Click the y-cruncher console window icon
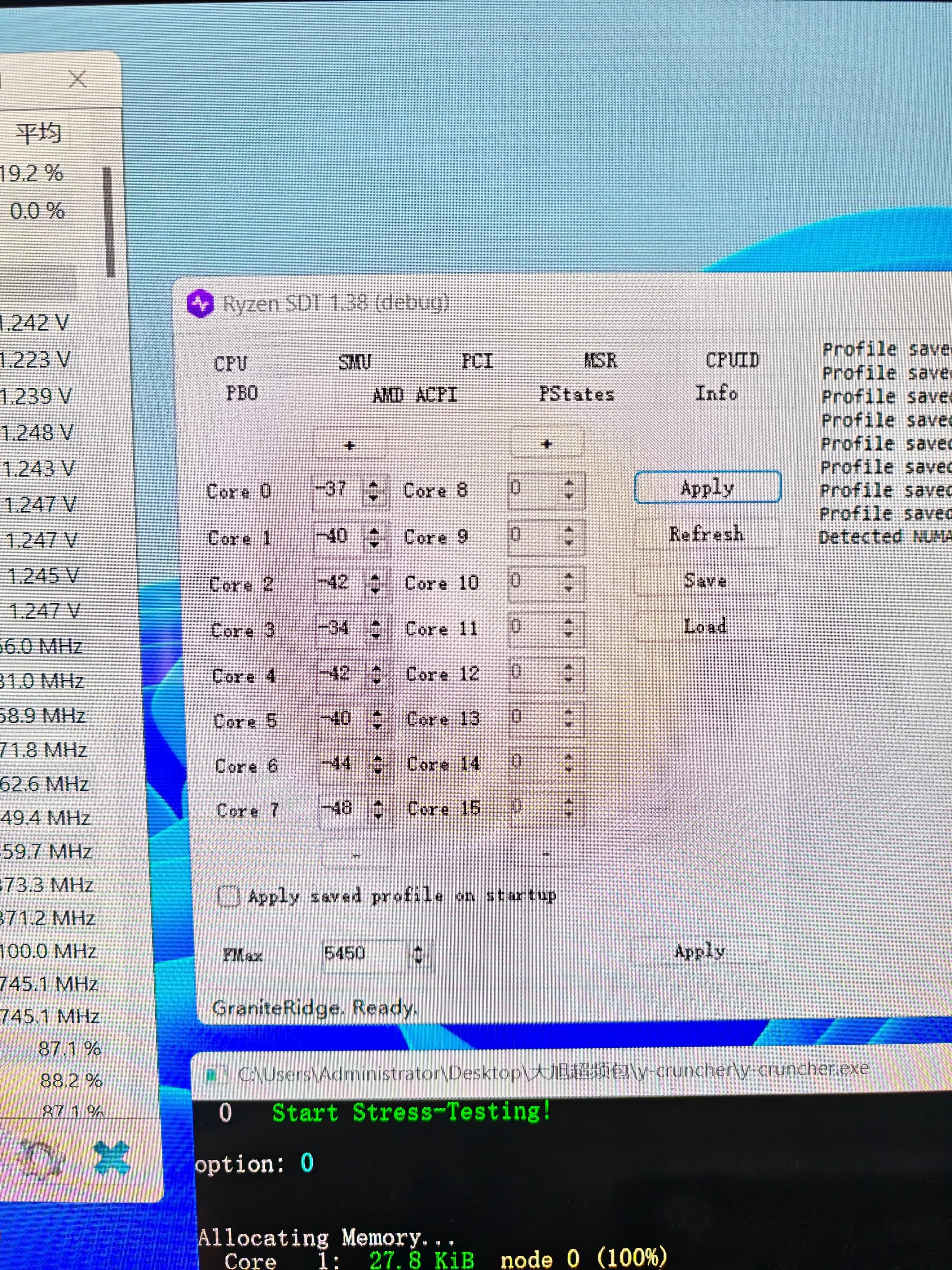Image resolution: width=952 pixels, height=1270 pixels. click(x=216, y=1075)
